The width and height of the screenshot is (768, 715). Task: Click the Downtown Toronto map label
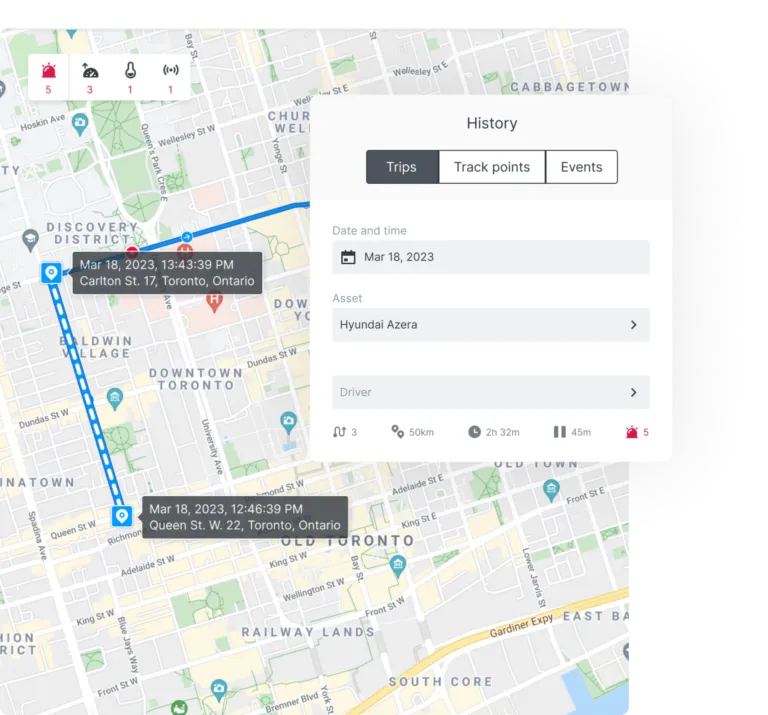click(196, 380)
